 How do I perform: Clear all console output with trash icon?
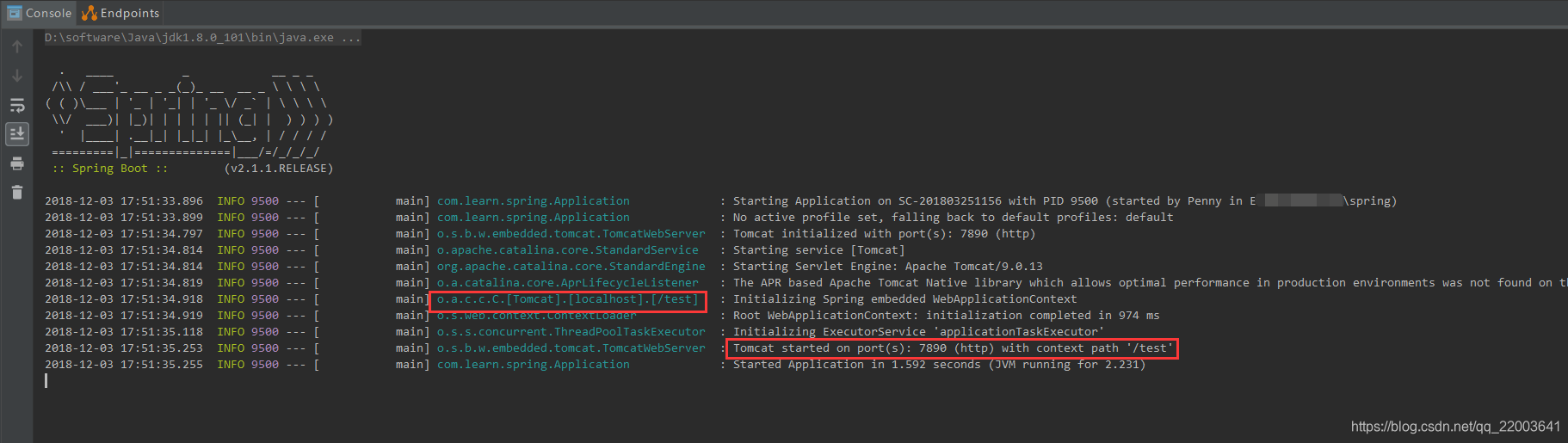point(17,193)
